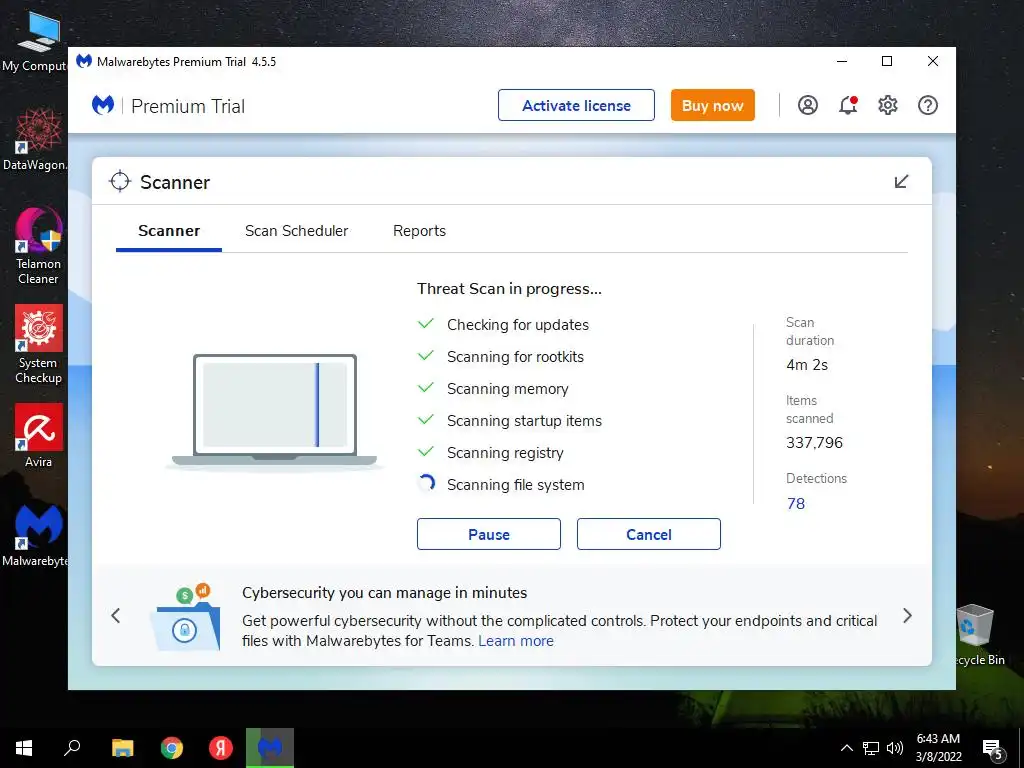The image size is (1024, 768).
Task: Select the Recycle Bin desktop icon
Action: [977, 634]
